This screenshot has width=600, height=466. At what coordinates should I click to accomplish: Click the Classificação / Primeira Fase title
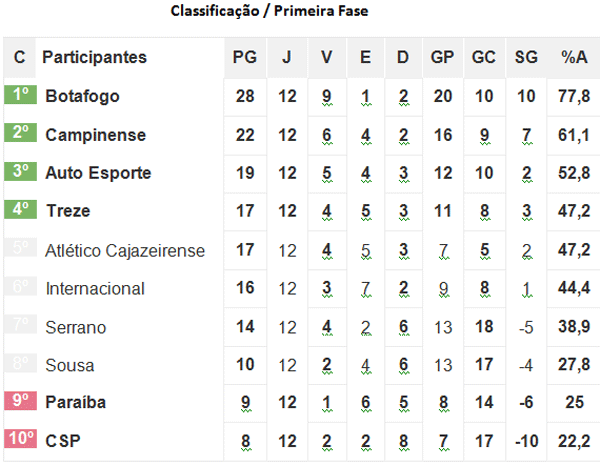coord(270,12)
